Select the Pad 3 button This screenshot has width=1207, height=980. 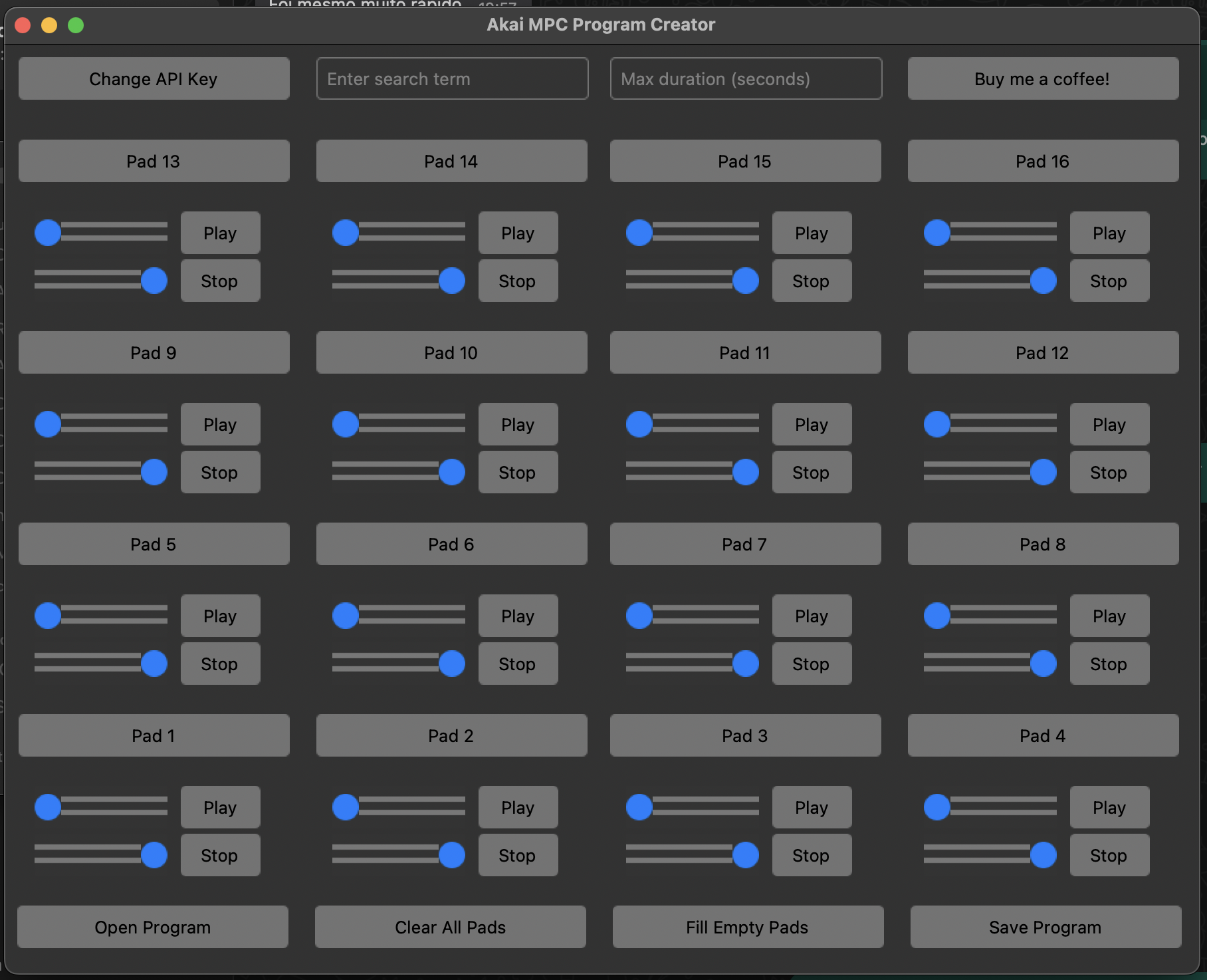(x=745, y=735)
